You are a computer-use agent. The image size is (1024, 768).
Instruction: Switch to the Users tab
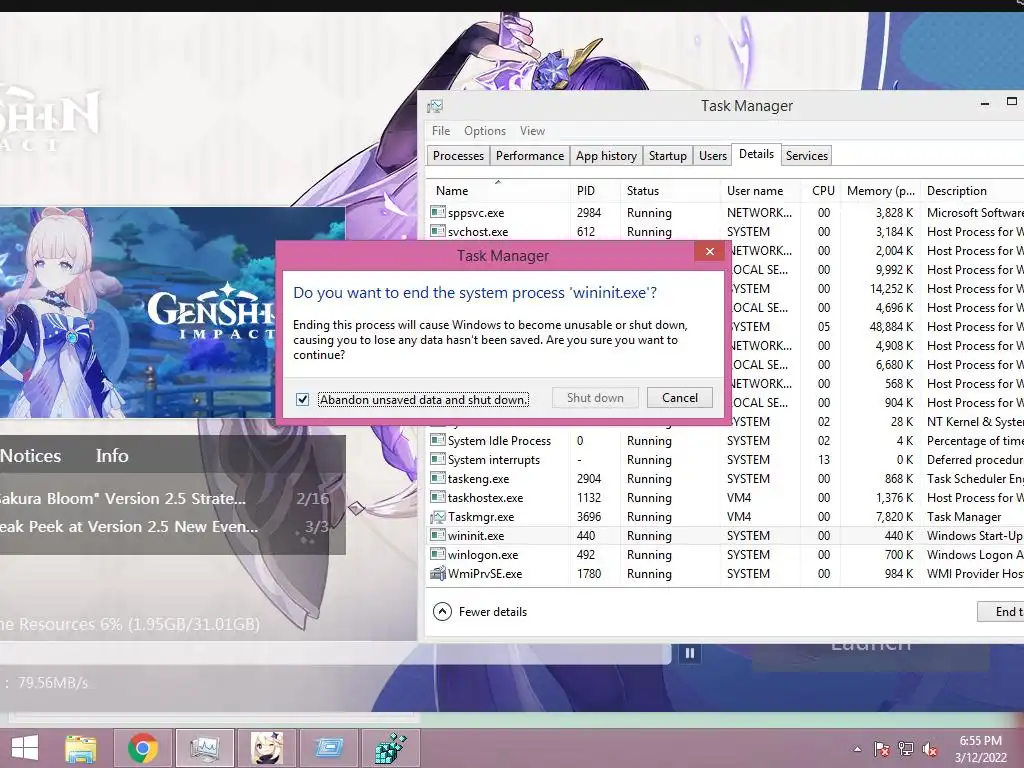[x=712, y=155]
